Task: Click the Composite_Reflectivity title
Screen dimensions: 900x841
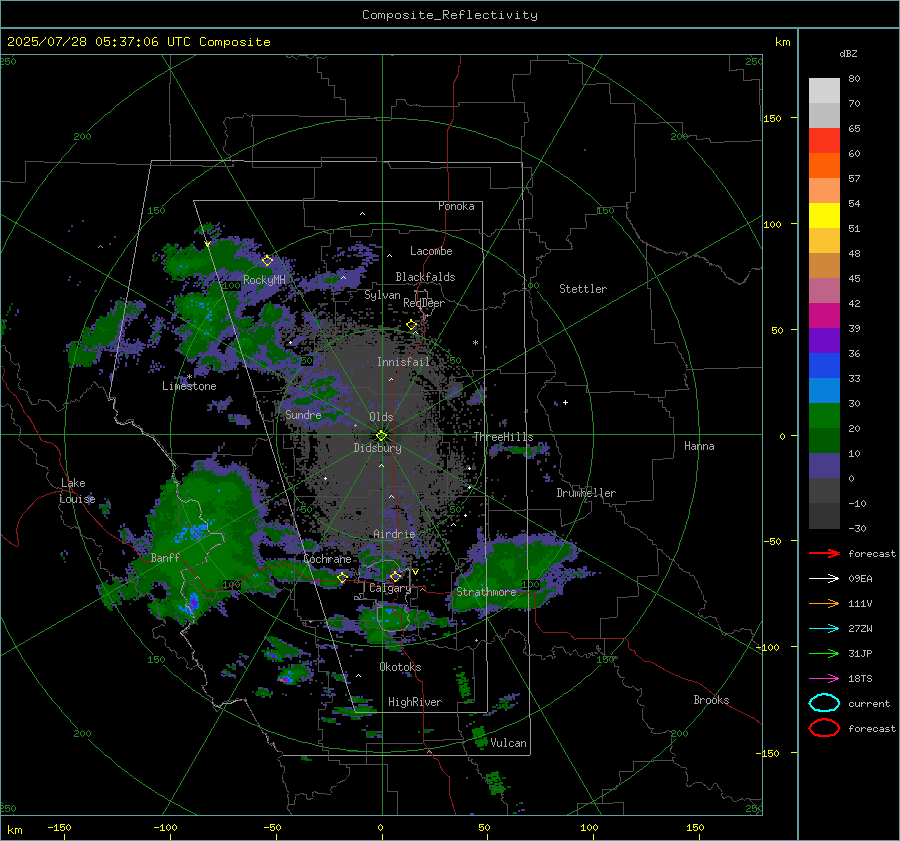Action: click(x=450, y=15)
